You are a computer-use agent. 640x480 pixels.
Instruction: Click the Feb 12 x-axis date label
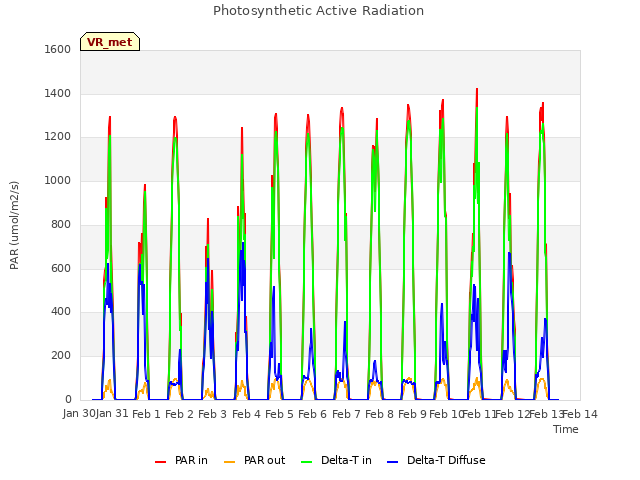[512, 414]
